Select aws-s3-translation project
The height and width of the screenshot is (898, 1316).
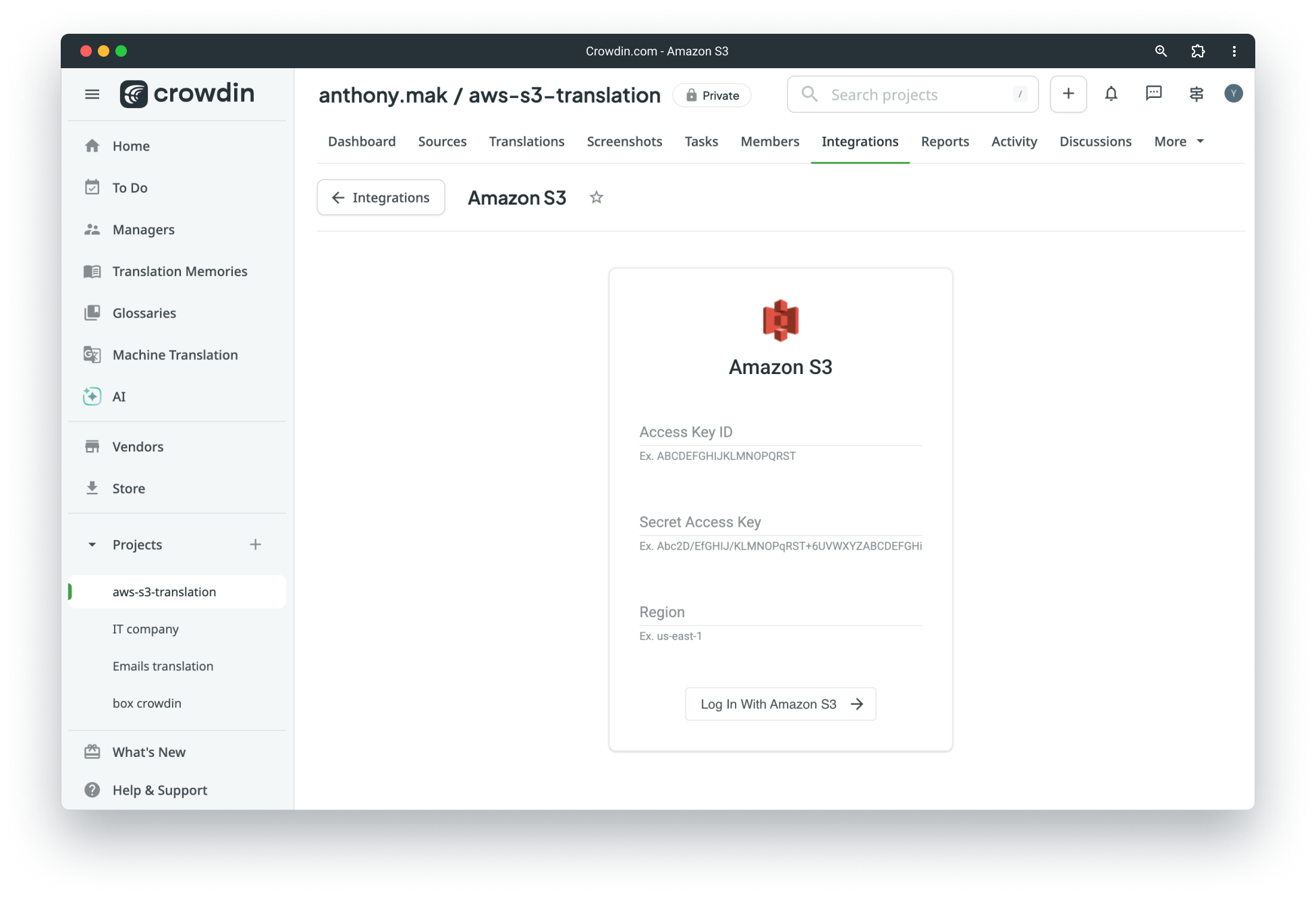click(x=177, y=592)
